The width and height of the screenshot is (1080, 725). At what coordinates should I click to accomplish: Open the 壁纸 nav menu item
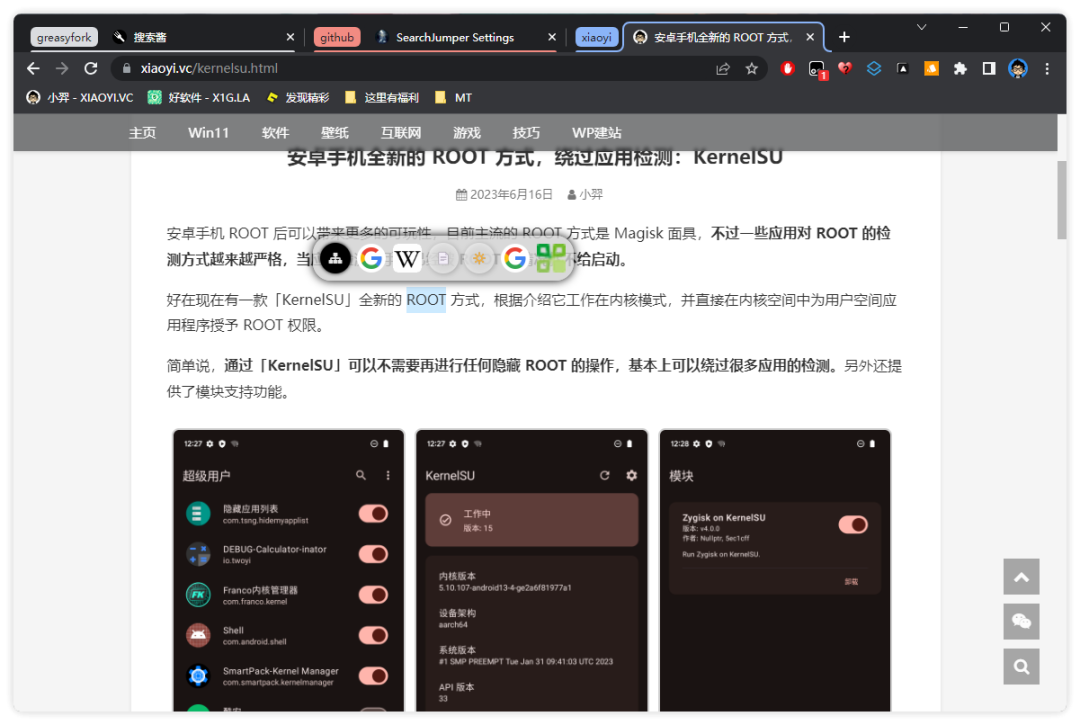pos(335,133)
